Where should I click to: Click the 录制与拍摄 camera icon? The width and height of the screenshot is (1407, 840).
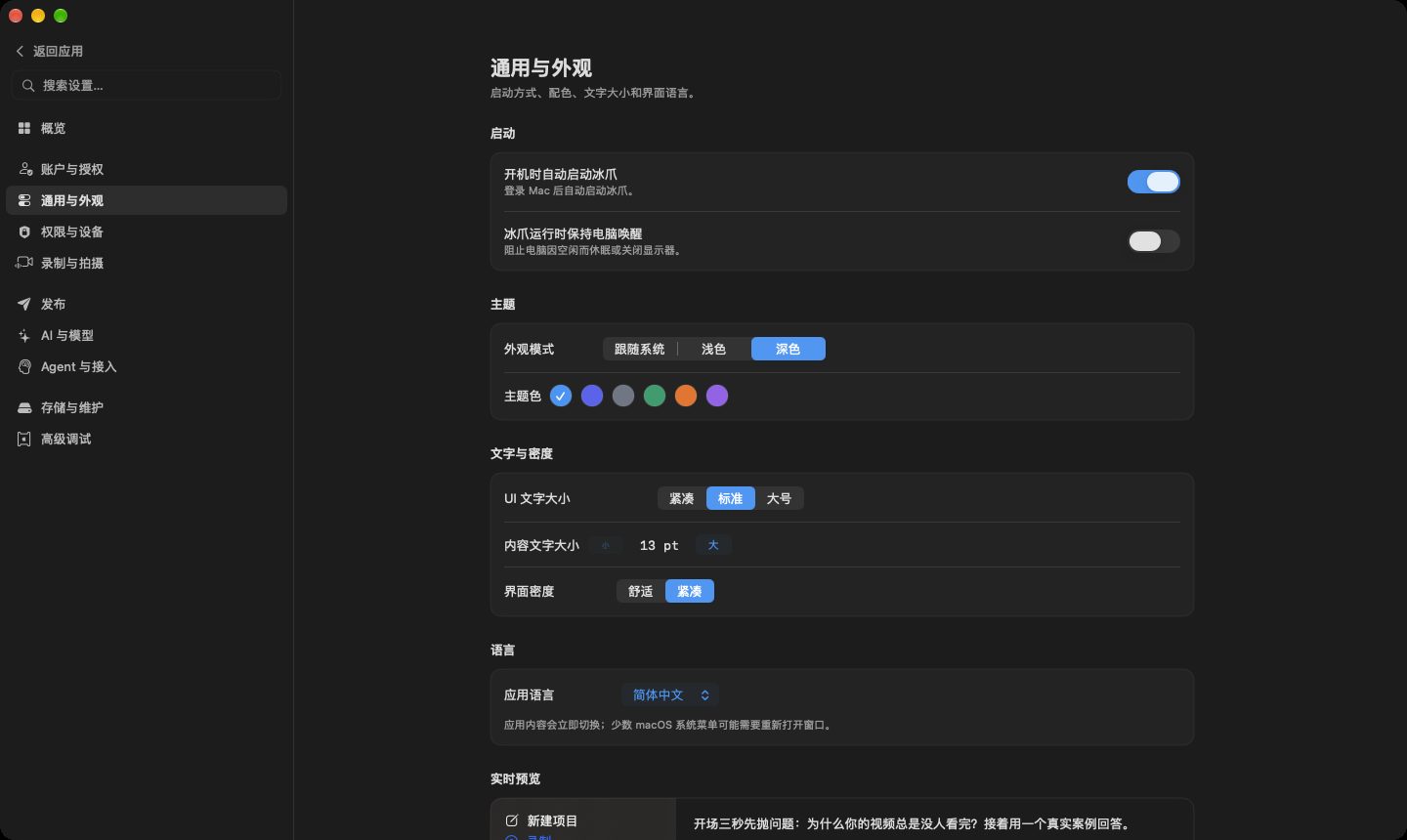[x=24, y=263]
